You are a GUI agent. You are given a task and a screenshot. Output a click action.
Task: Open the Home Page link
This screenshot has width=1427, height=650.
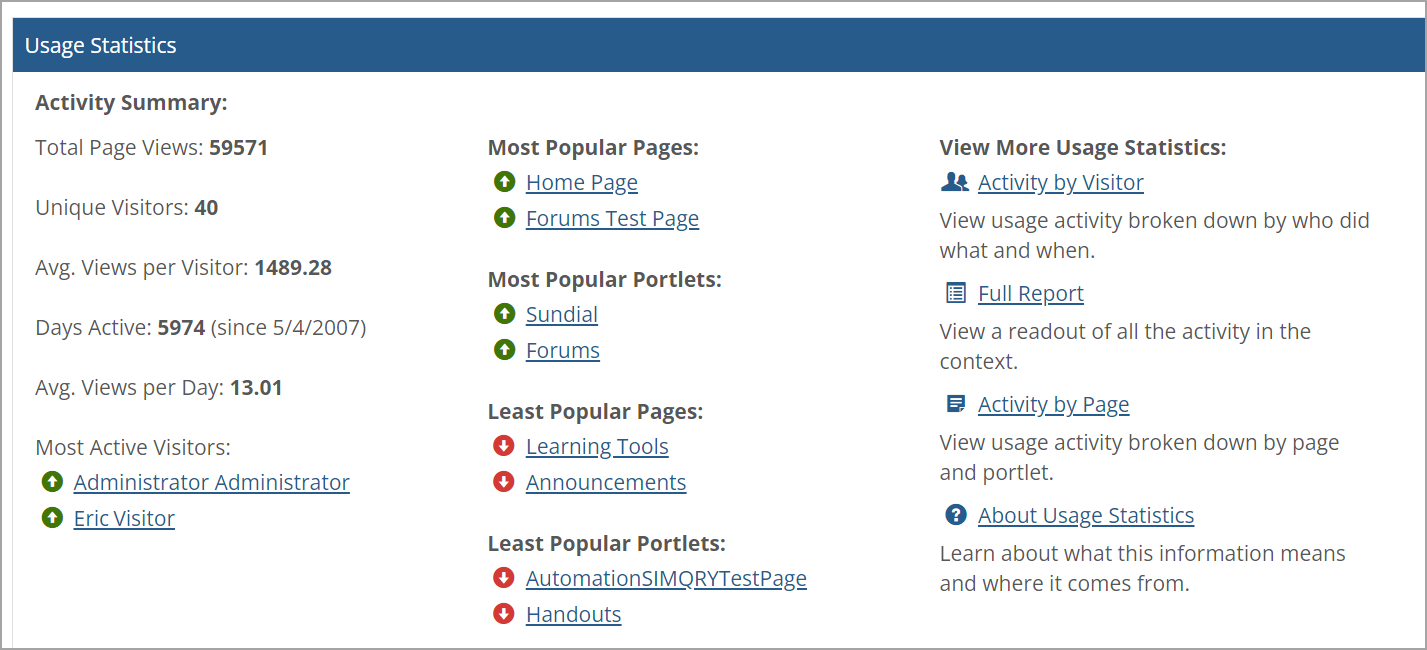(581, 182)
